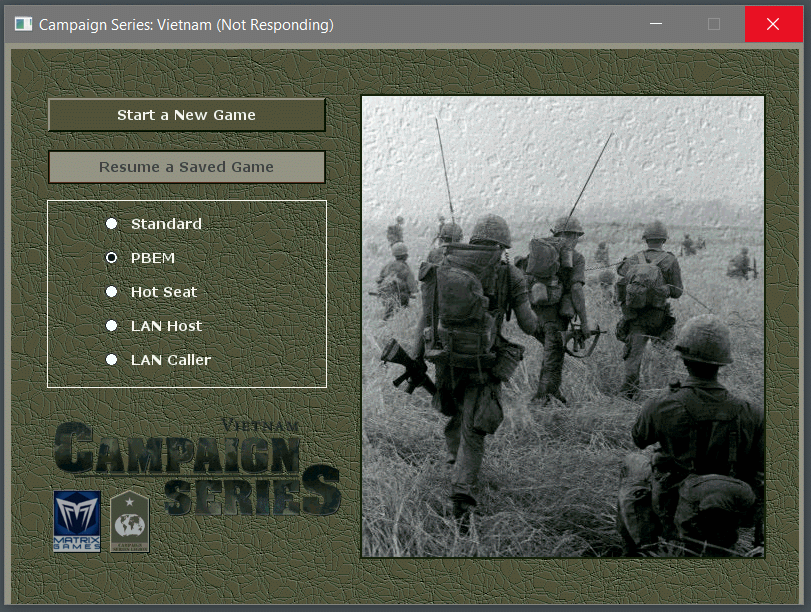
Task: Choose the PBEM radio option
Action: (x=111, y=258)
